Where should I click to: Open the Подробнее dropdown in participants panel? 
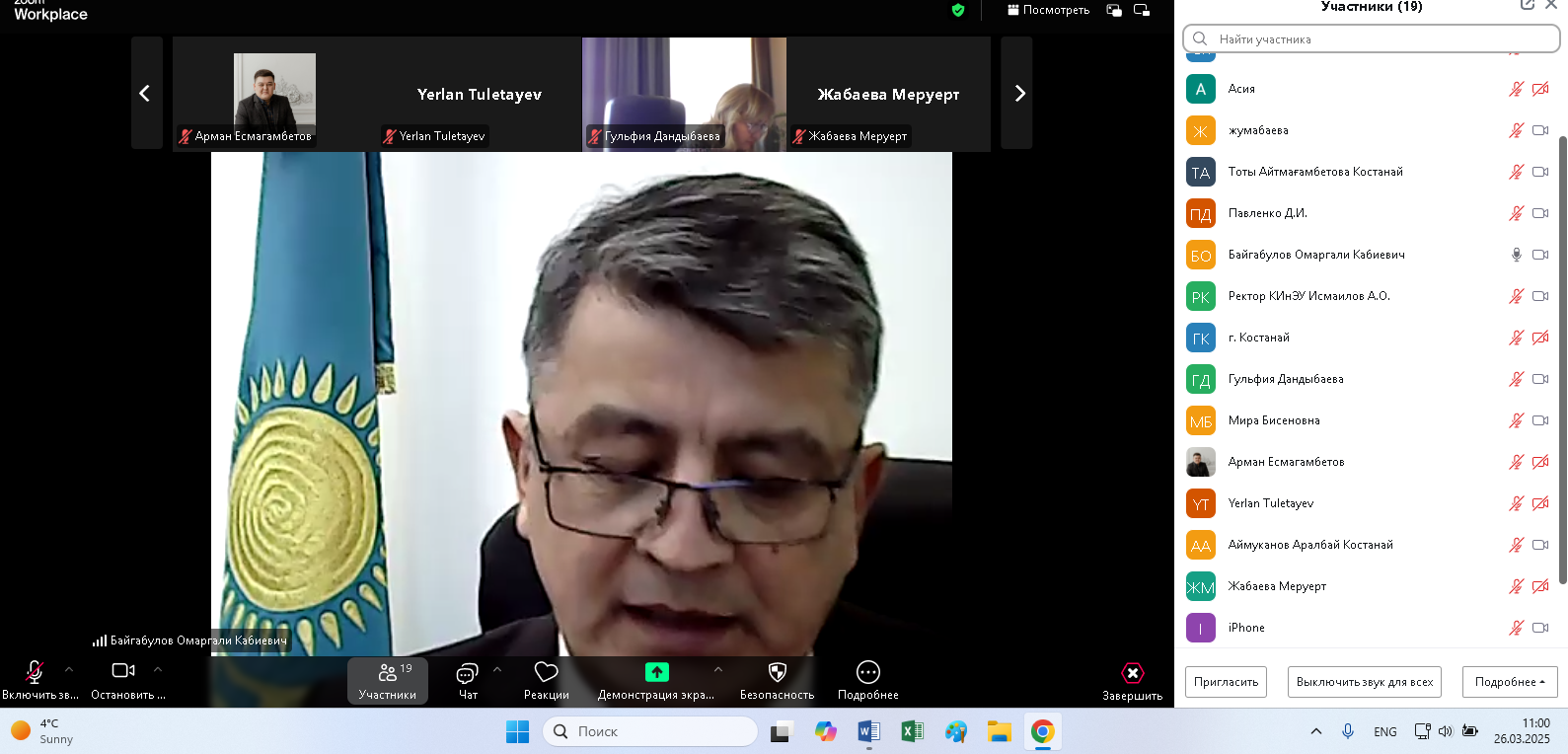tap(1509, 682)
